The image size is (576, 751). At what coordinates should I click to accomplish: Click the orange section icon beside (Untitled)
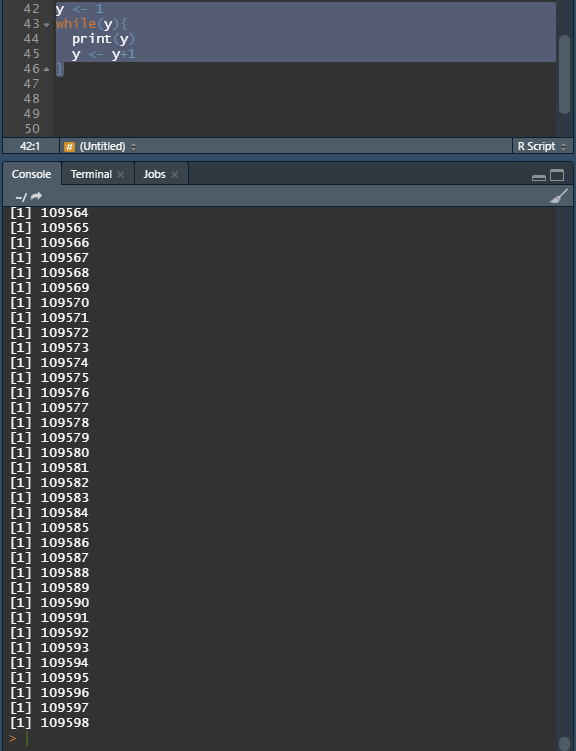point(69,147)
